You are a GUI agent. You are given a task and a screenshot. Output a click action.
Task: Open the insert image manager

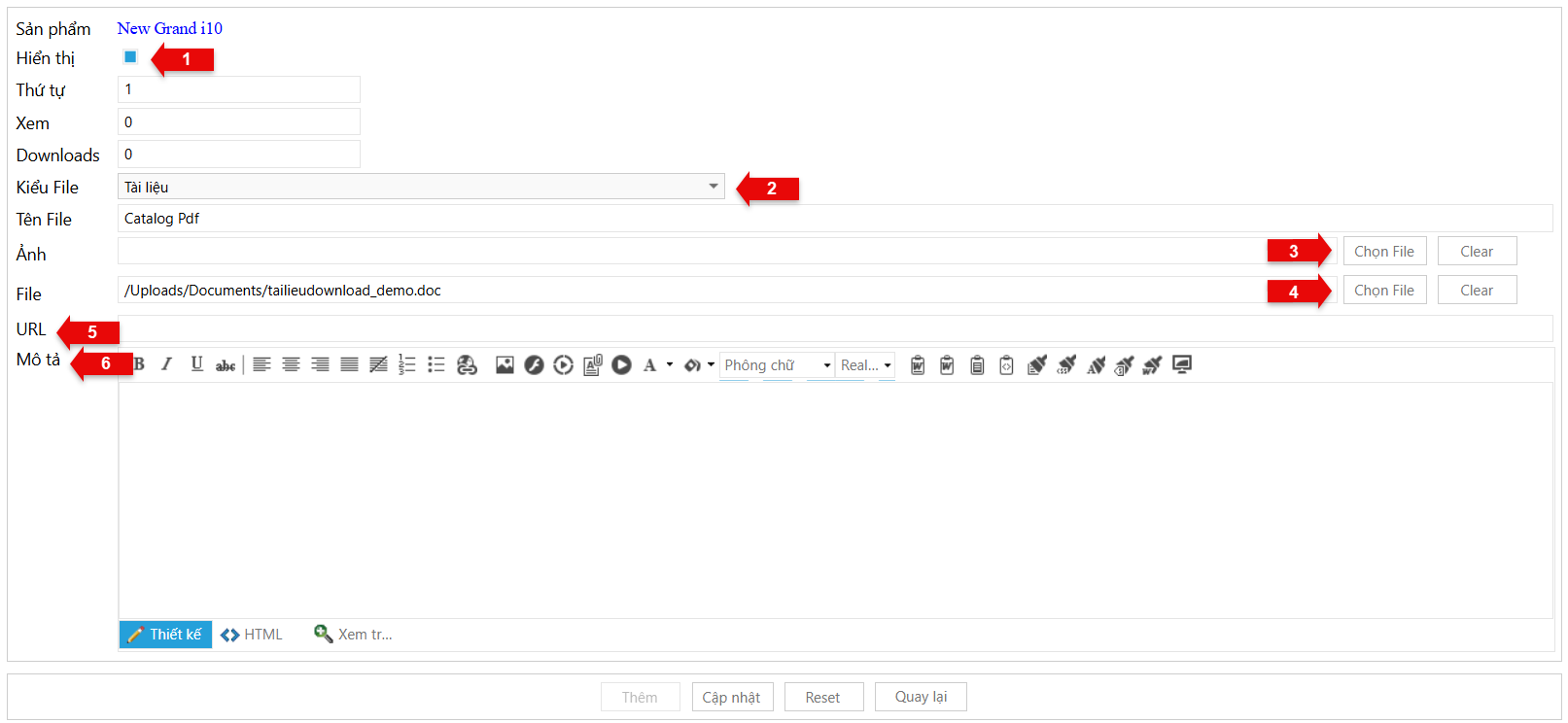[x=505, y=364]
